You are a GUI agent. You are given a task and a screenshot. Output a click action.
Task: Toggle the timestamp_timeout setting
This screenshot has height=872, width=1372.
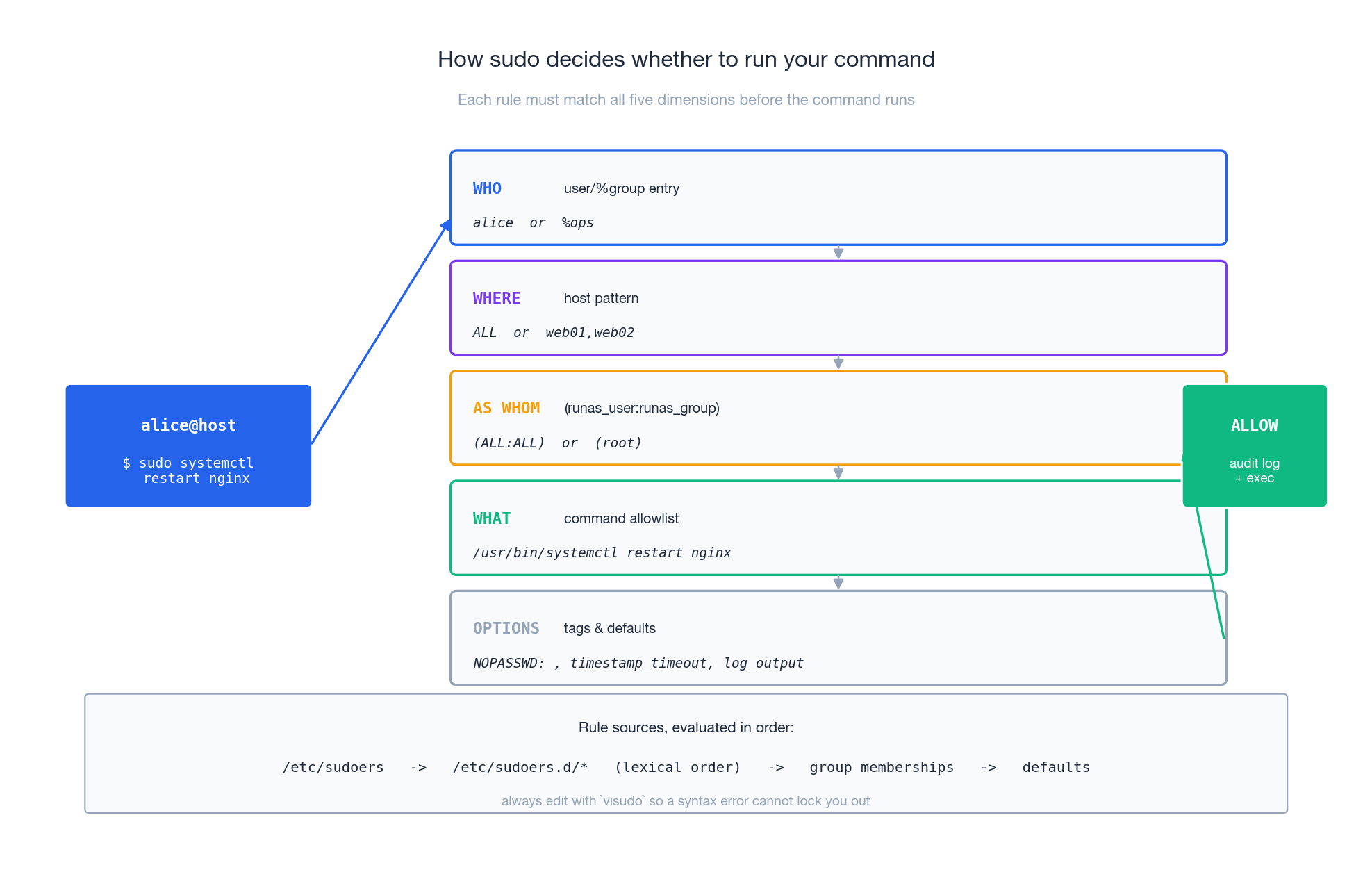coord(638,663)
